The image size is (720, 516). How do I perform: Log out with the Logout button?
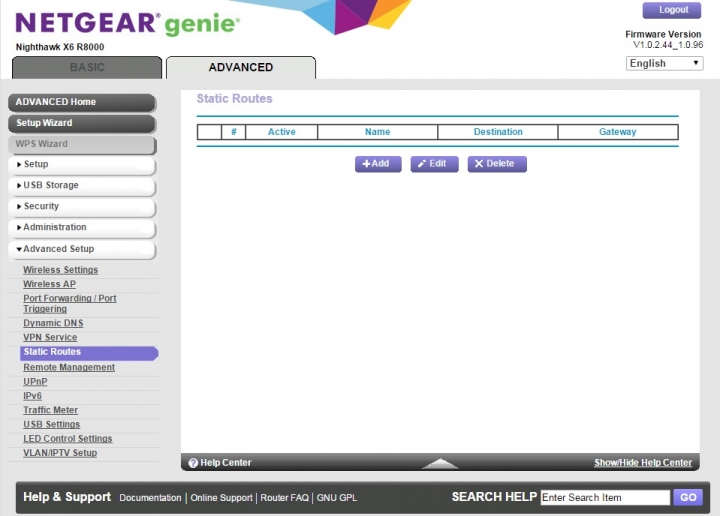(672, 10)
